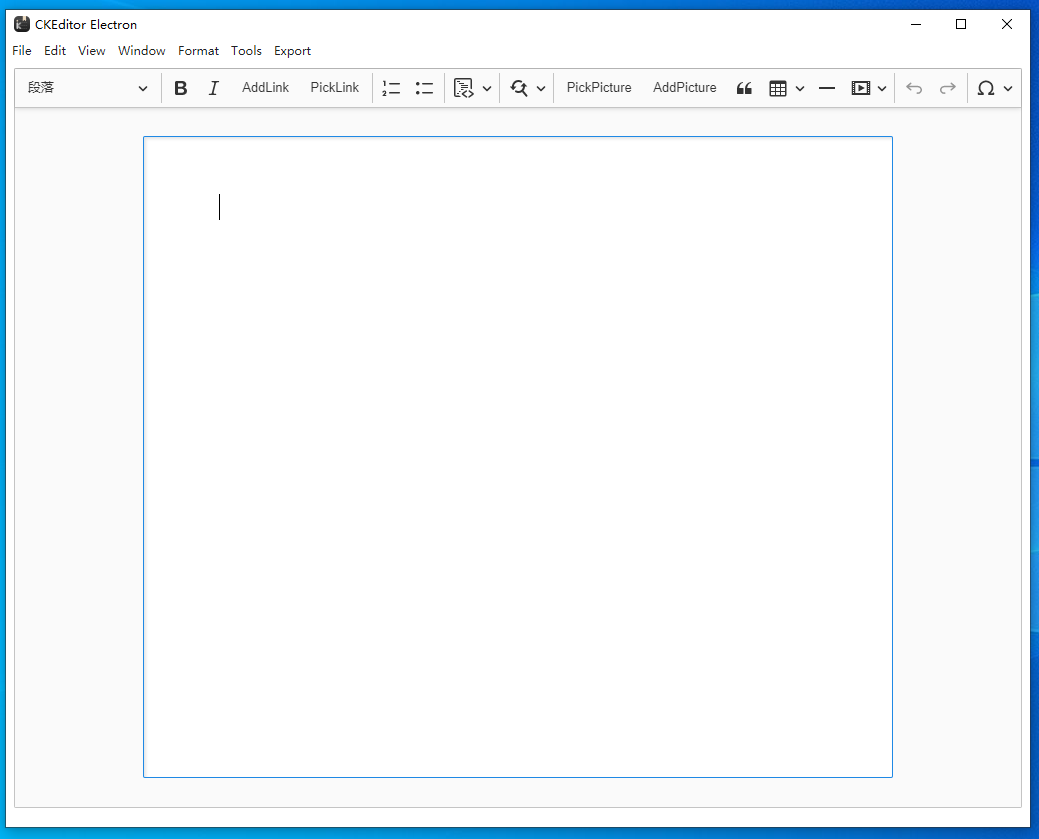This screenshot has height=839, width=1039.
Task: Insert a table
Action: [779, 88]
